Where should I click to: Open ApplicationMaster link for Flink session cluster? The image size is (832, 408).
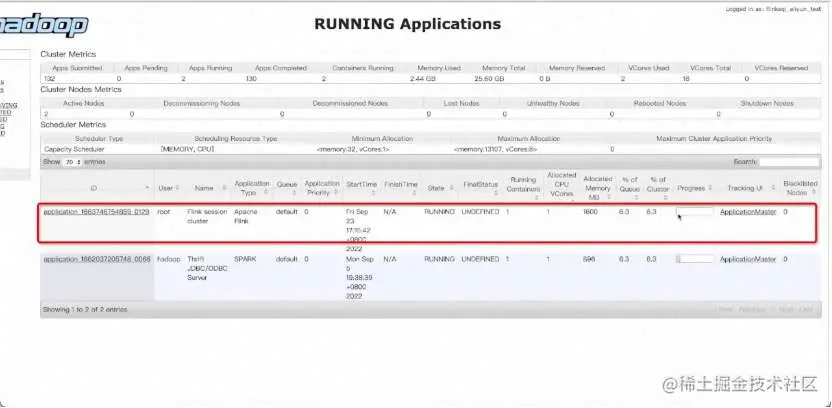[x=748, y=212]
